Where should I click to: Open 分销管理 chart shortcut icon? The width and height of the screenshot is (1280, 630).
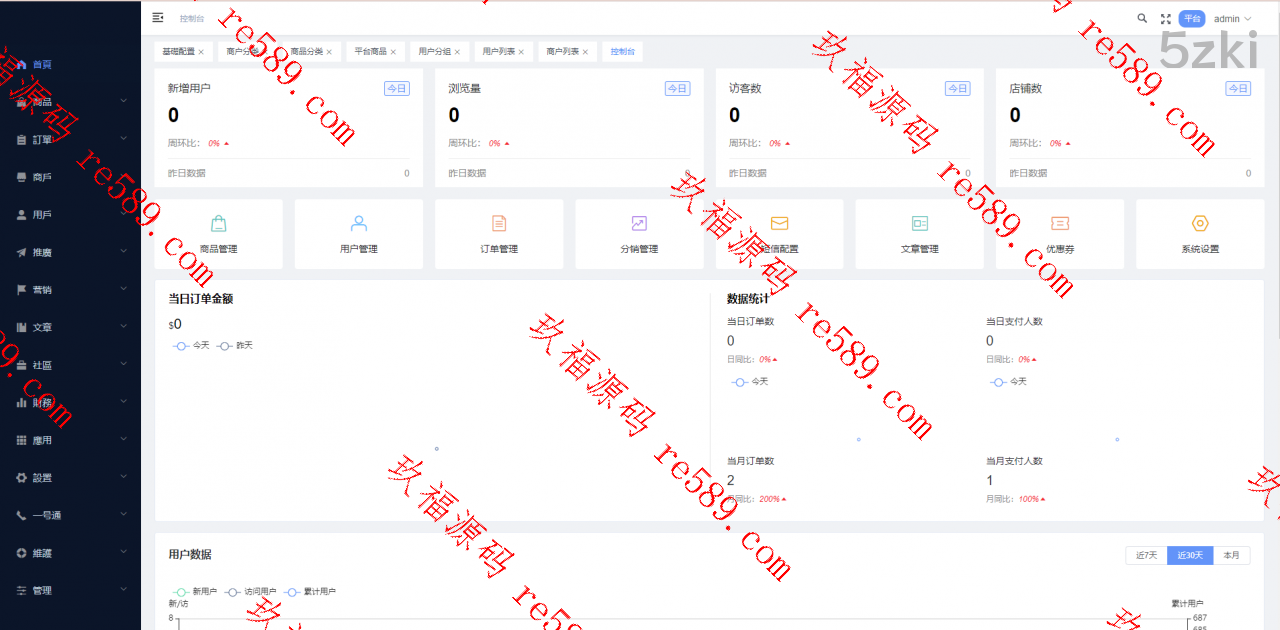click(x=639, y=223)
